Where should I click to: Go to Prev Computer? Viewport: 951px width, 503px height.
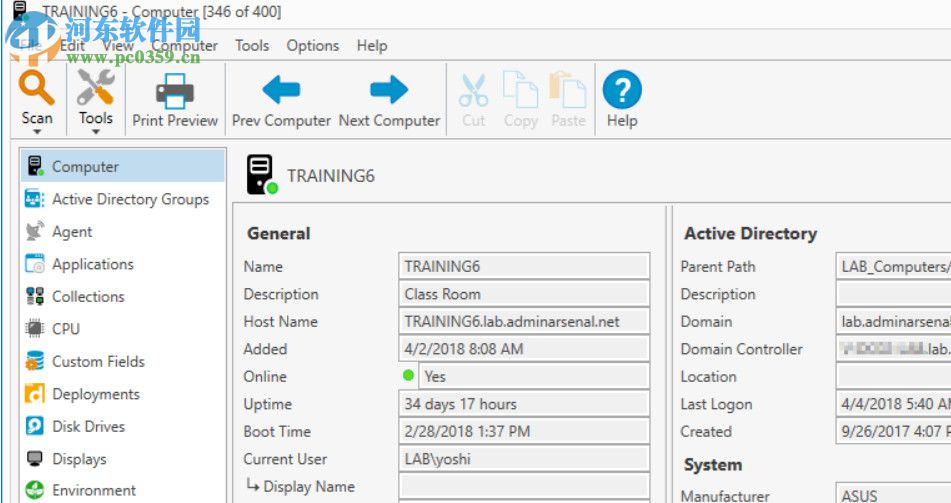click(x=281, y=101)
